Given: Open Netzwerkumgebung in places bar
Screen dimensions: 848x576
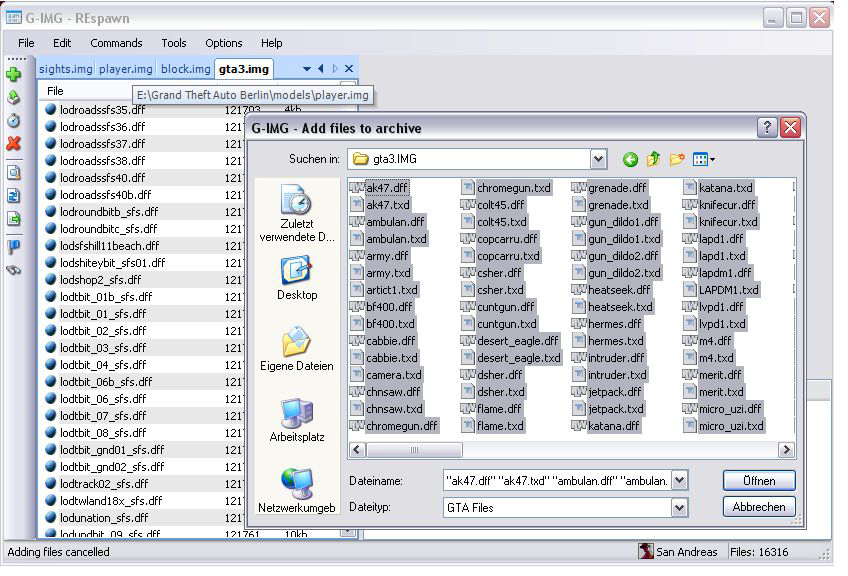Looking at the screenshot, I should (x=296, y=491).
